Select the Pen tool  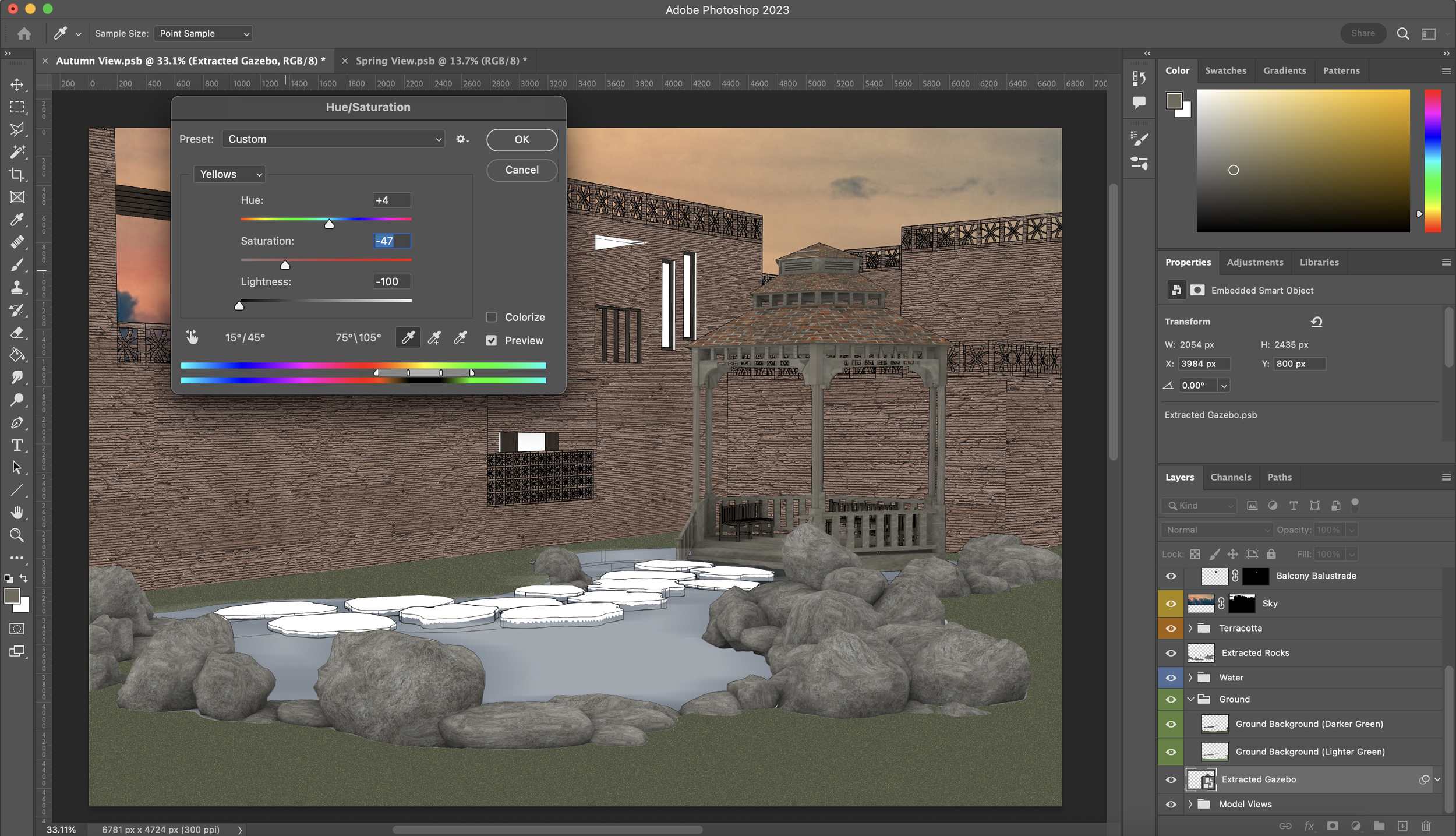point(17,422)
